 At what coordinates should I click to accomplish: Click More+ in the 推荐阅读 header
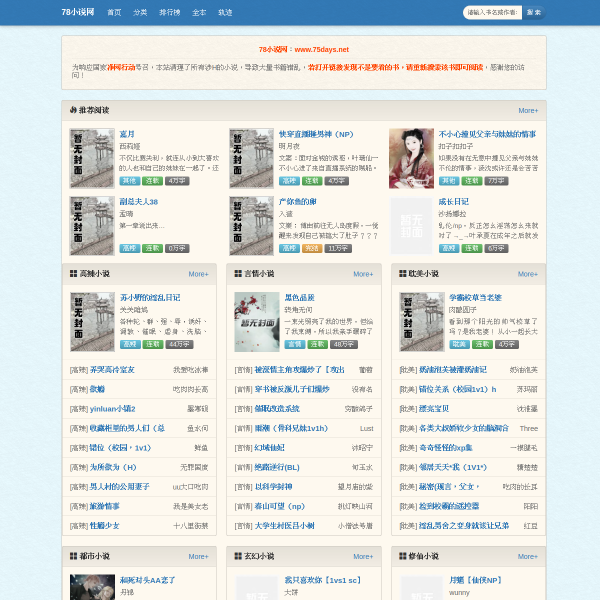coord(528,111)
